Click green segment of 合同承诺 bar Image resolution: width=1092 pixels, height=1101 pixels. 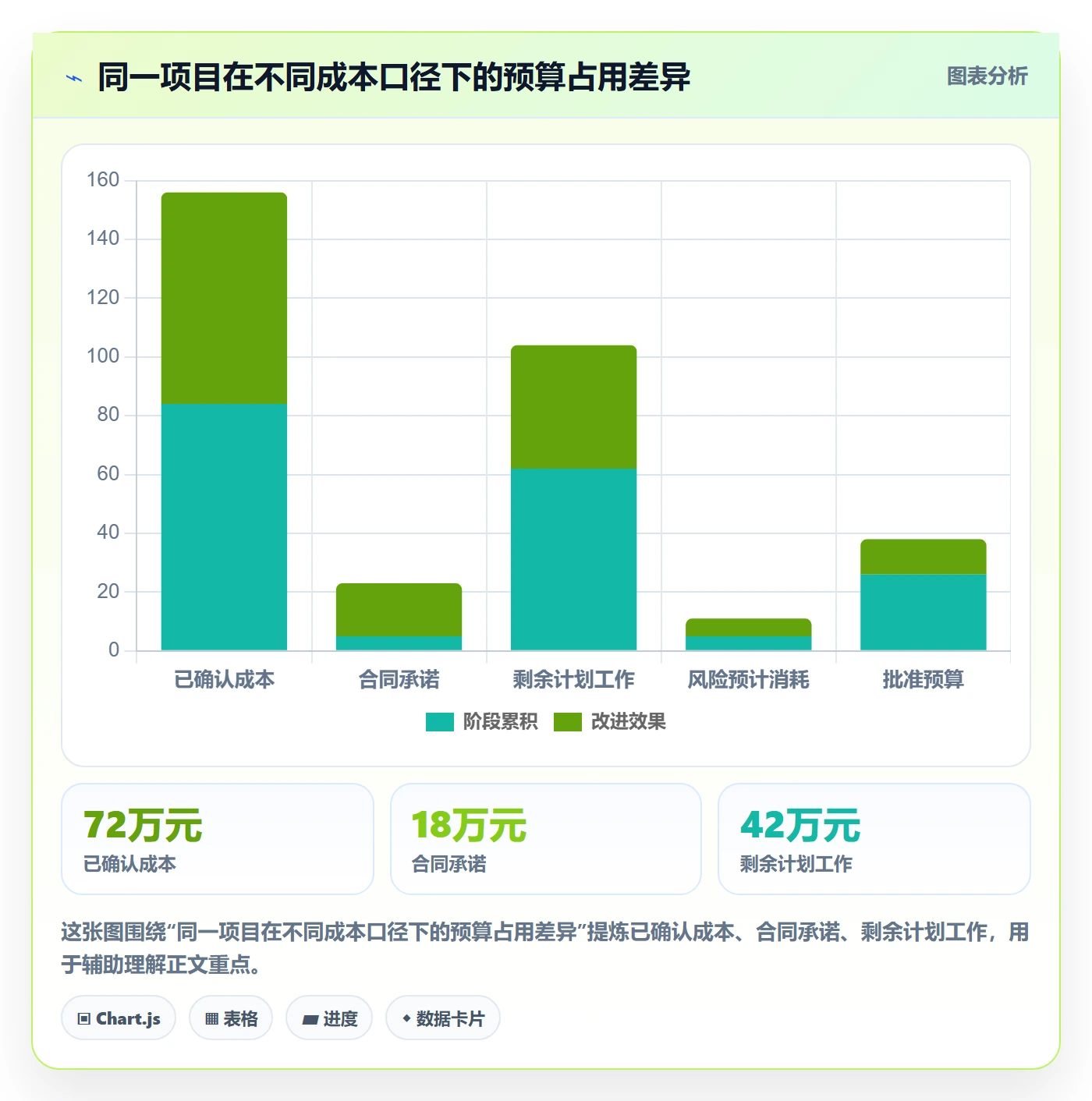click(x=399, y=610)
